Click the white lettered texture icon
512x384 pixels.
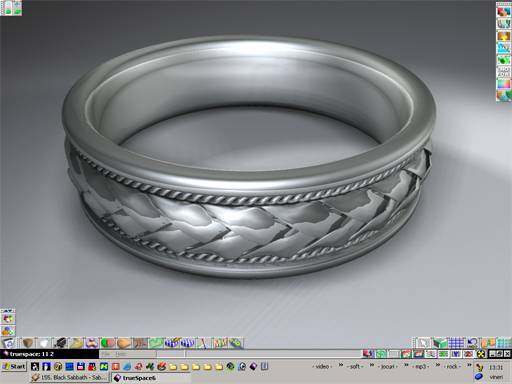coord(504,72)
